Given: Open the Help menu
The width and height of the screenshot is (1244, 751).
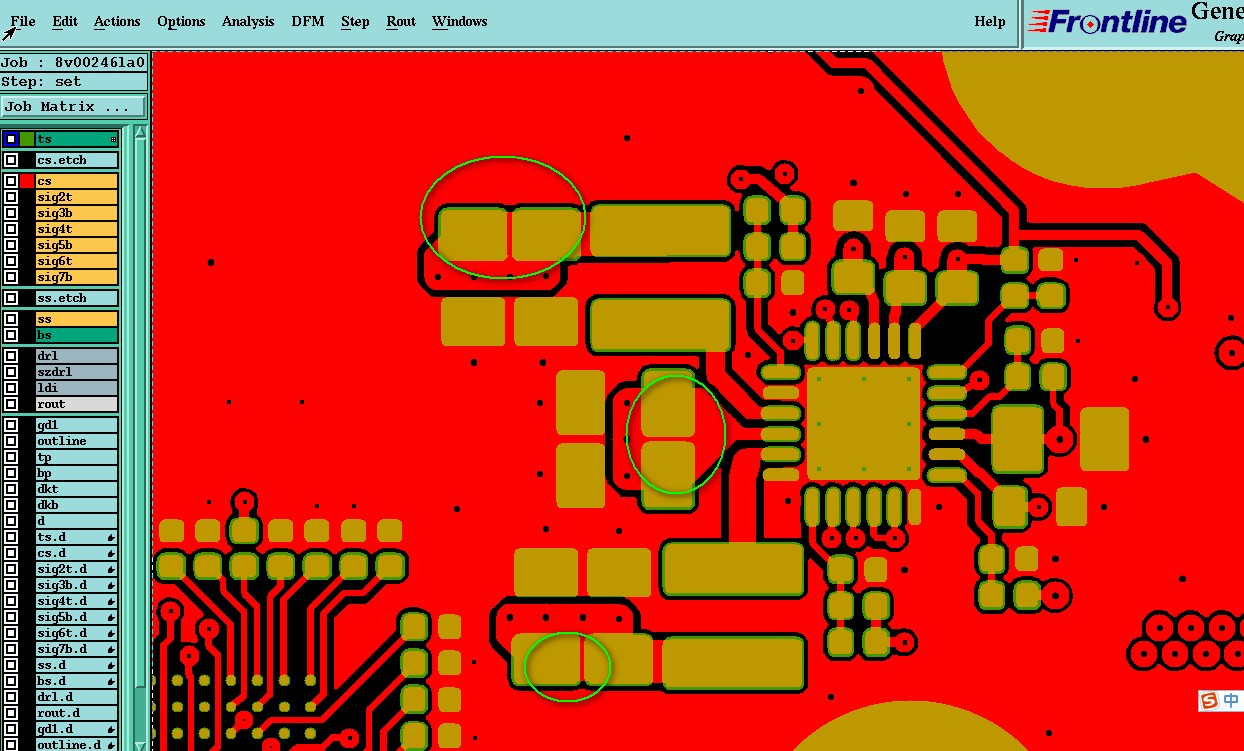Looking at the screenshot, I should [x=990, y=21].
